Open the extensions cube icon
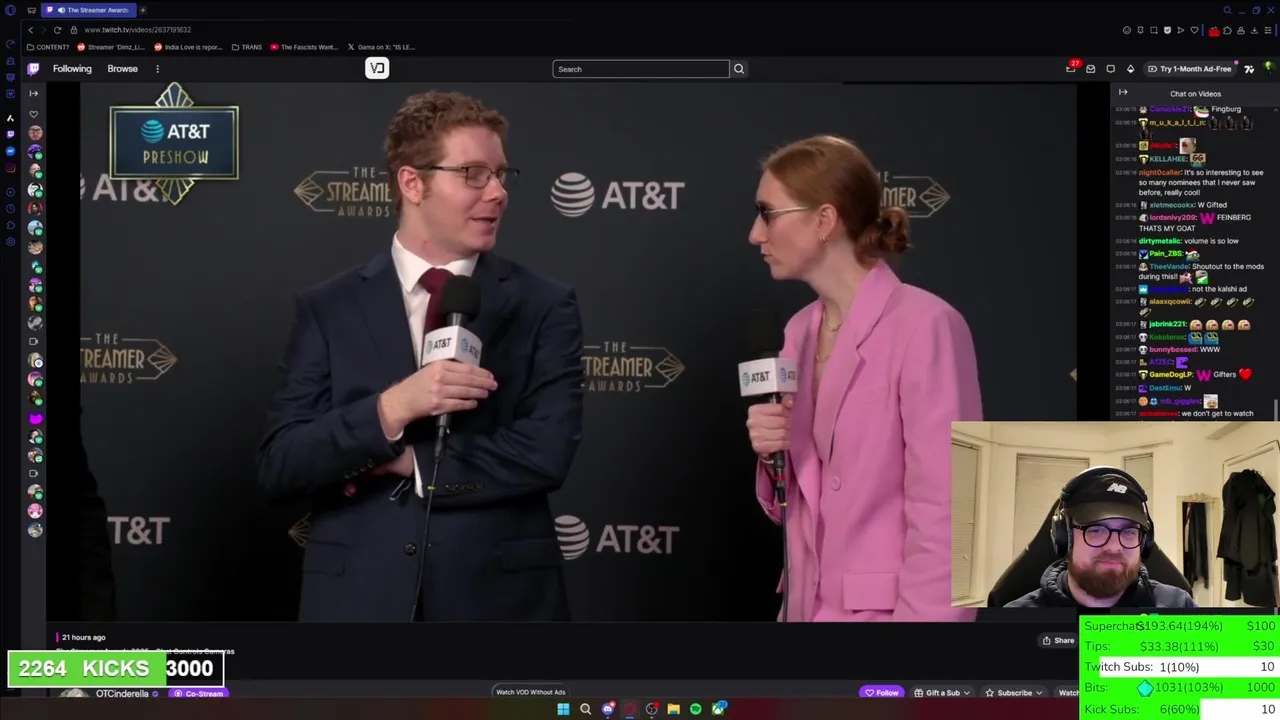The height and width of the screenshot is (720, 1280). point(1227,30)
